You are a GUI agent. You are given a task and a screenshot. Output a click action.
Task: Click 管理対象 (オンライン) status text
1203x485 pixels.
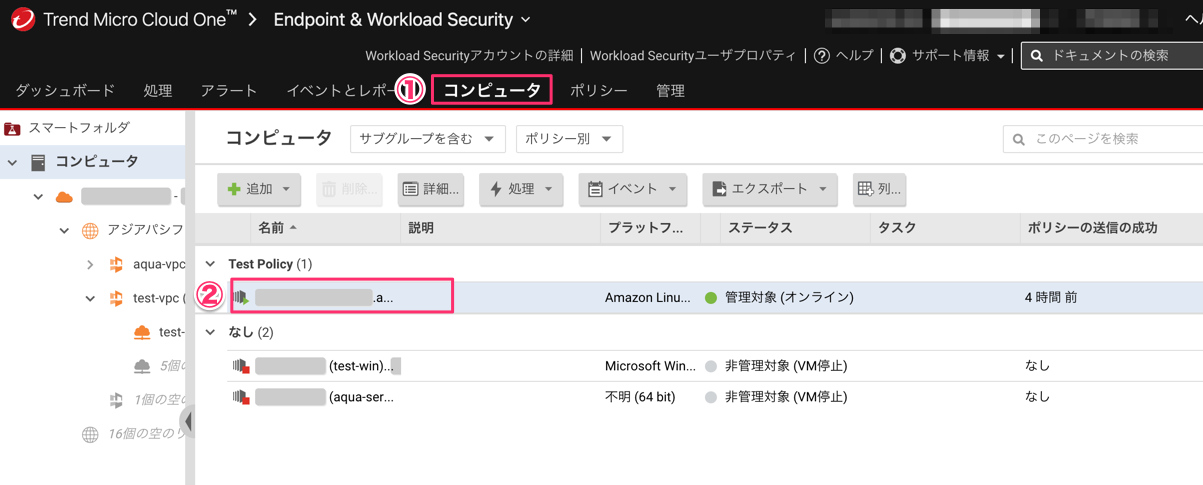pos(789,298)
